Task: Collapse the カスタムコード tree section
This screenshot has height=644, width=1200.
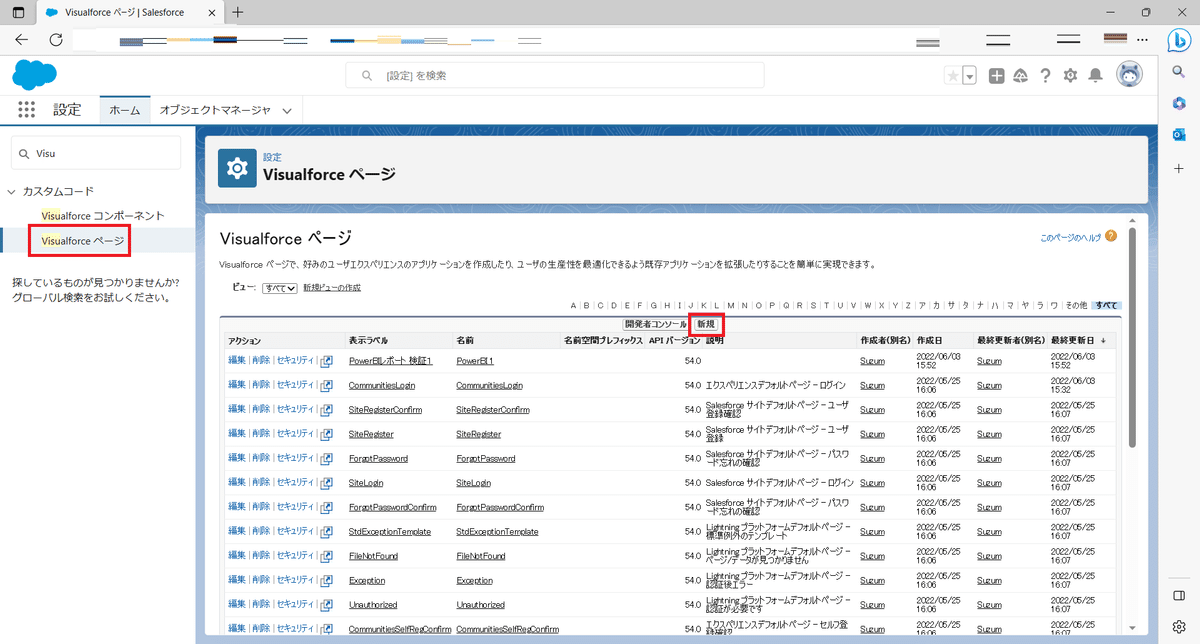Action: (x=12, y=191)
